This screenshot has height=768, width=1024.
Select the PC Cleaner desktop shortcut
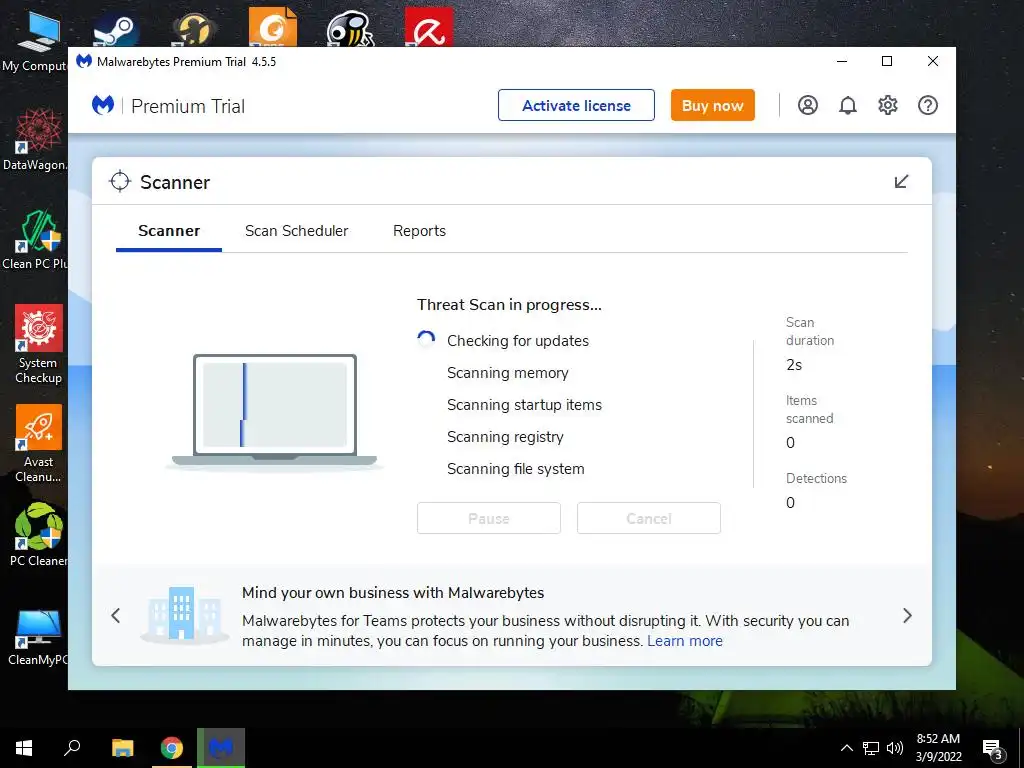[39, 534]
